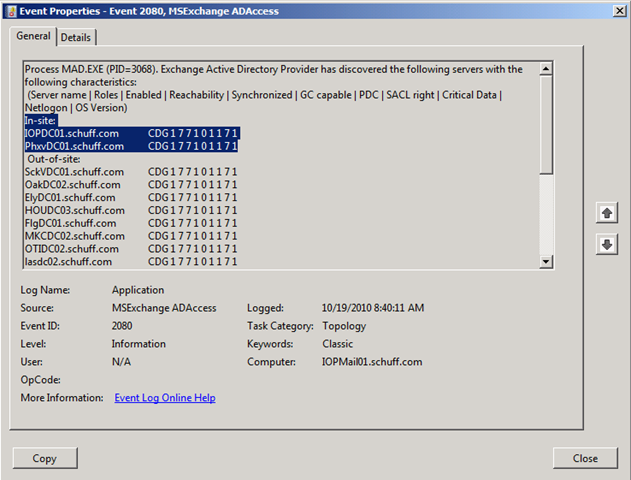Click the OpCode label
This screenshot has width=631, height=480.
[x=41, y=380]
